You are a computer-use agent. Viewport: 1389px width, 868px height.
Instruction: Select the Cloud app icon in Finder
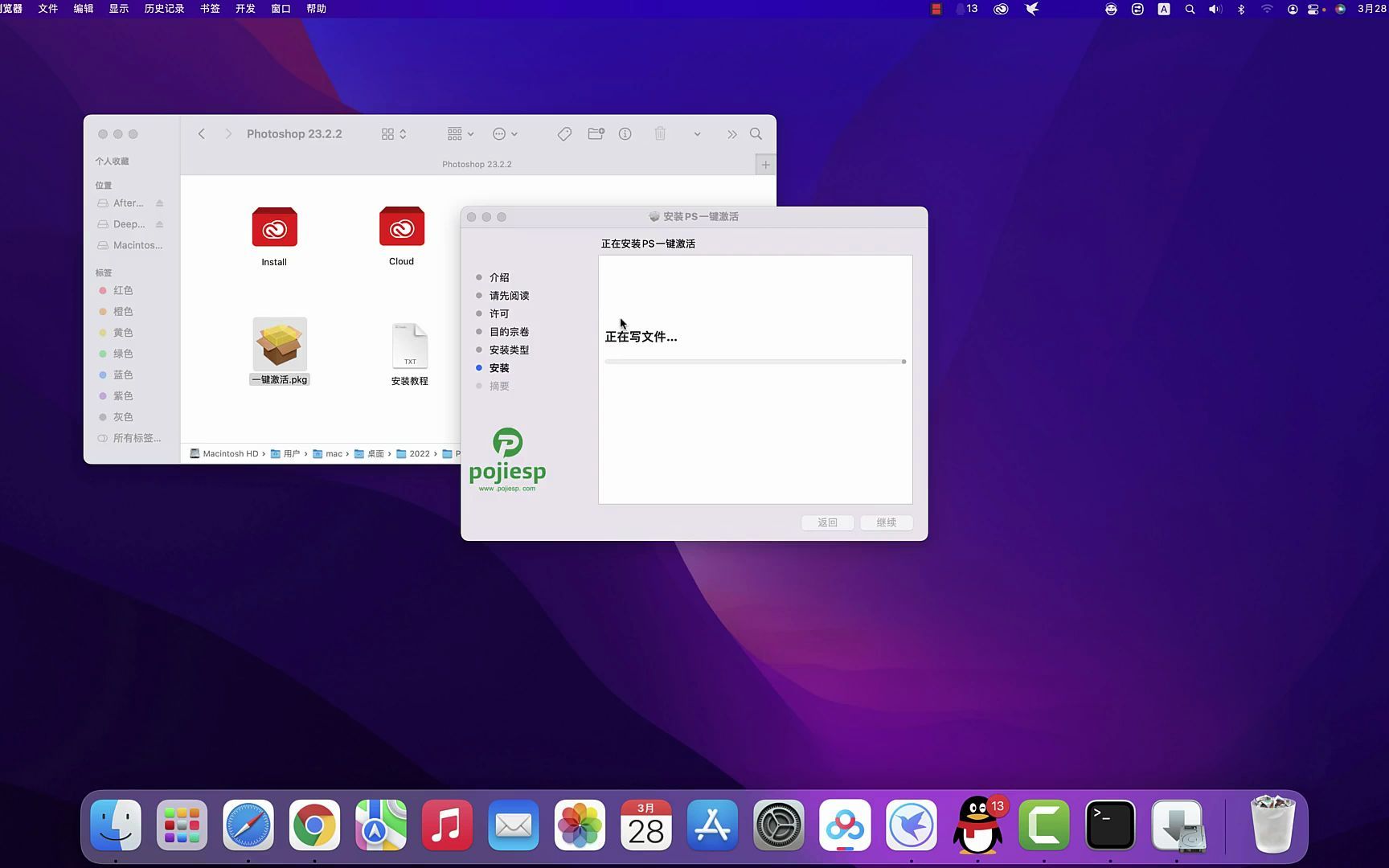[x=402, y=227]
